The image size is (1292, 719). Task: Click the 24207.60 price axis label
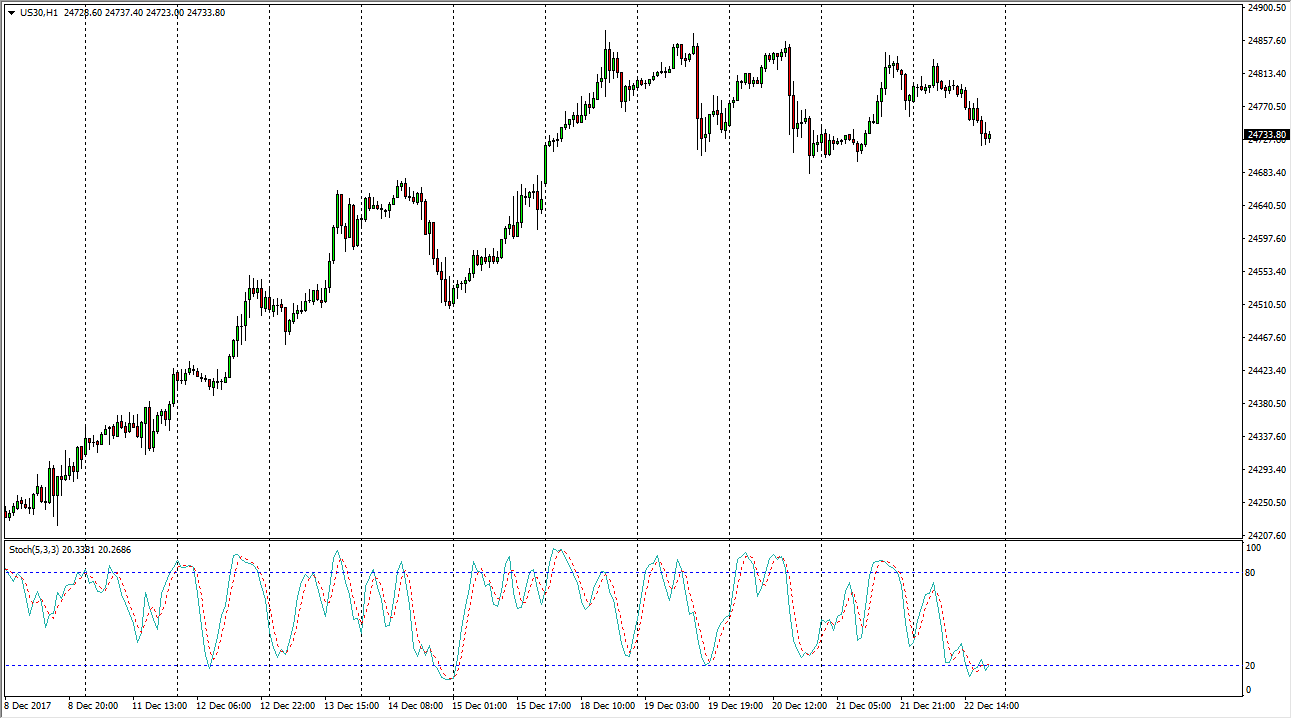pyautogui.click(x=1265, y=536)
